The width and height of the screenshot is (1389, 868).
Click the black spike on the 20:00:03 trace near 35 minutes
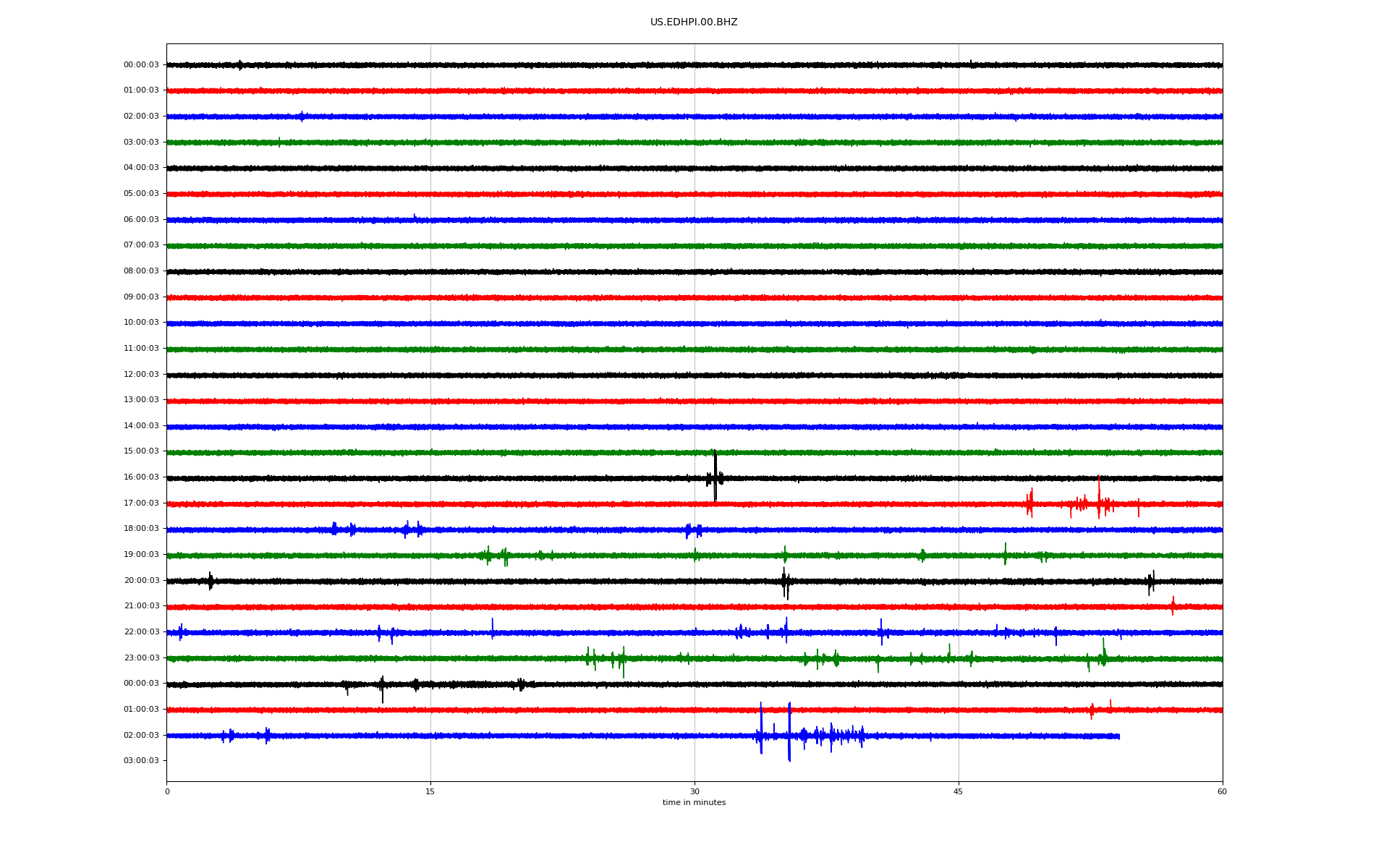pyautogui.click(x=786, y=582)
